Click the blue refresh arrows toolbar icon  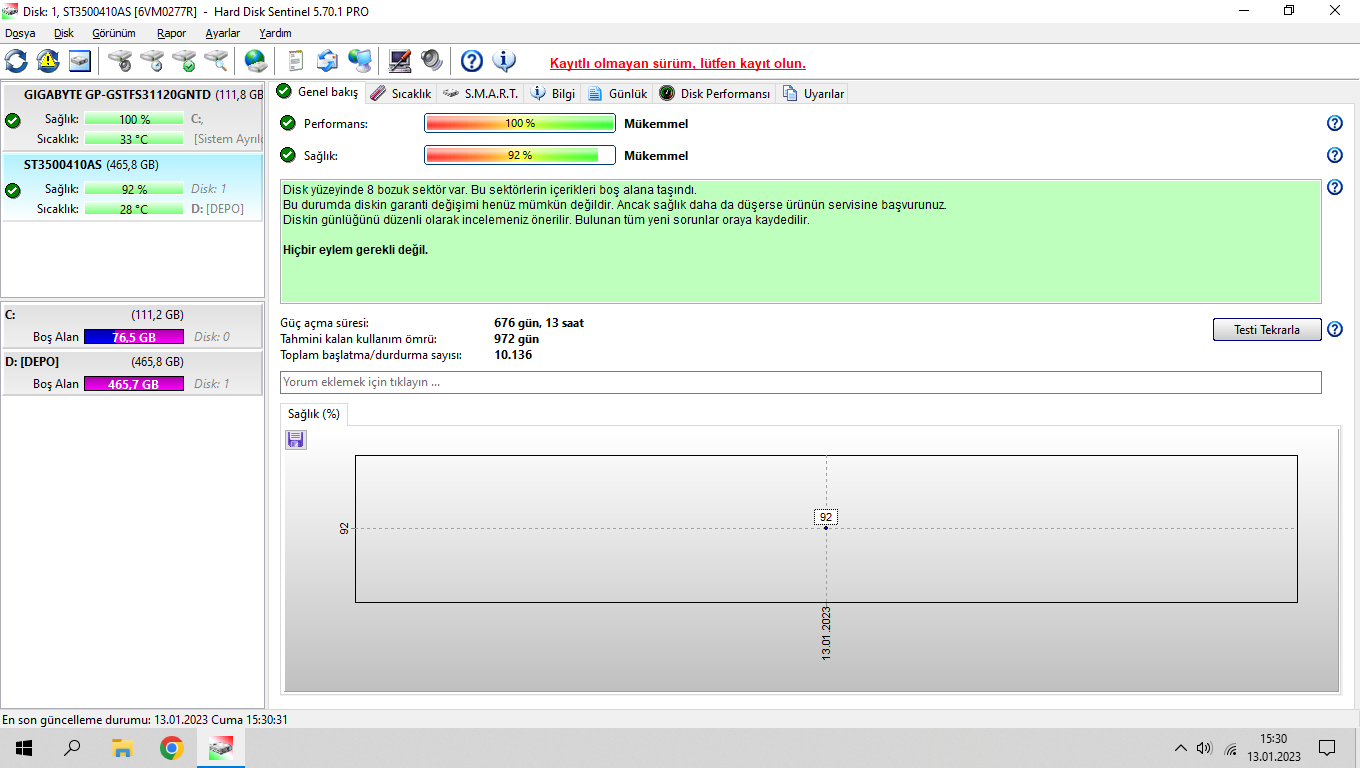click(16, 61)
